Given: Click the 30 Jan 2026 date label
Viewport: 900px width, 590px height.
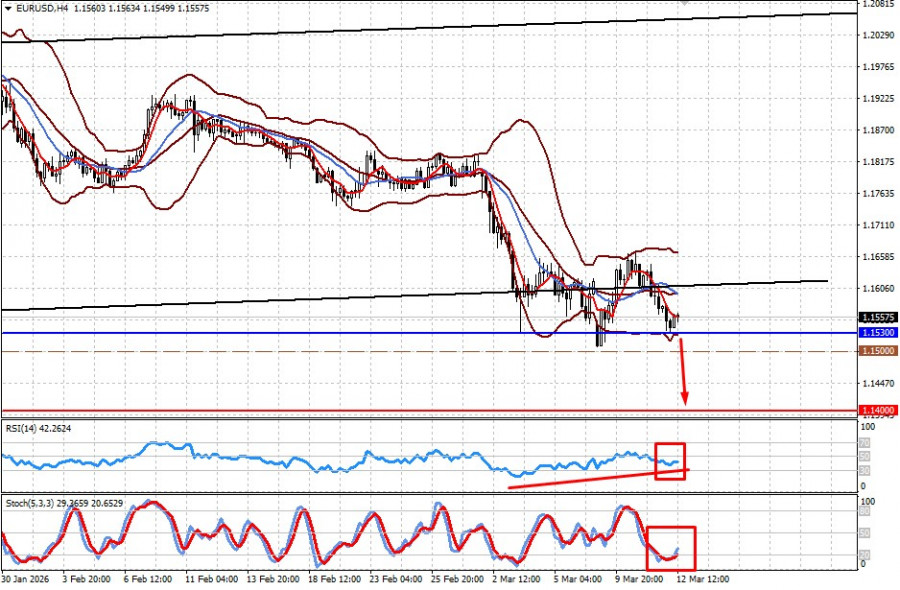Looking at the screenshot, I should [x=26, y=579].
